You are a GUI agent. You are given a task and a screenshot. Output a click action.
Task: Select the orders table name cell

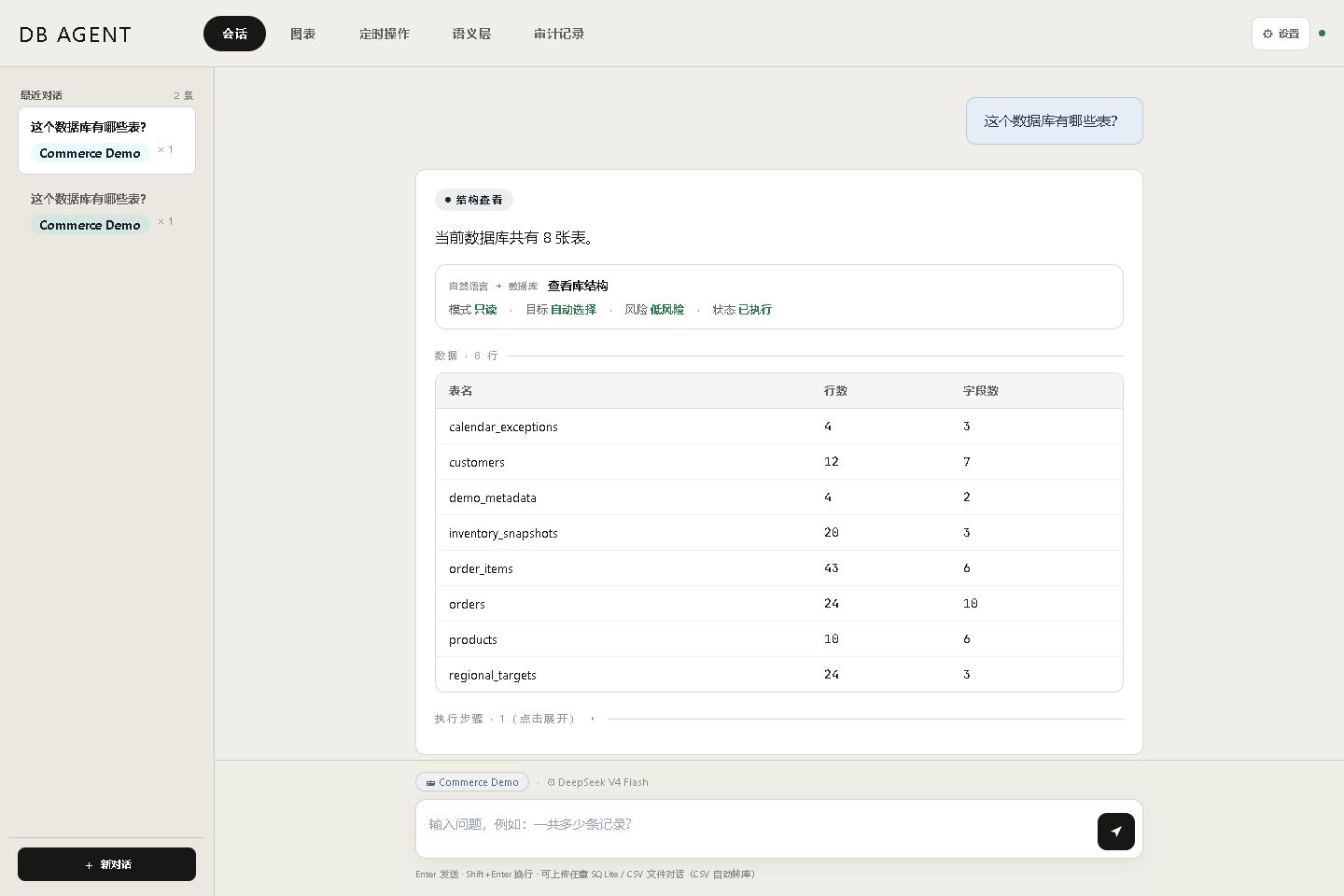(x=467, y=604)
